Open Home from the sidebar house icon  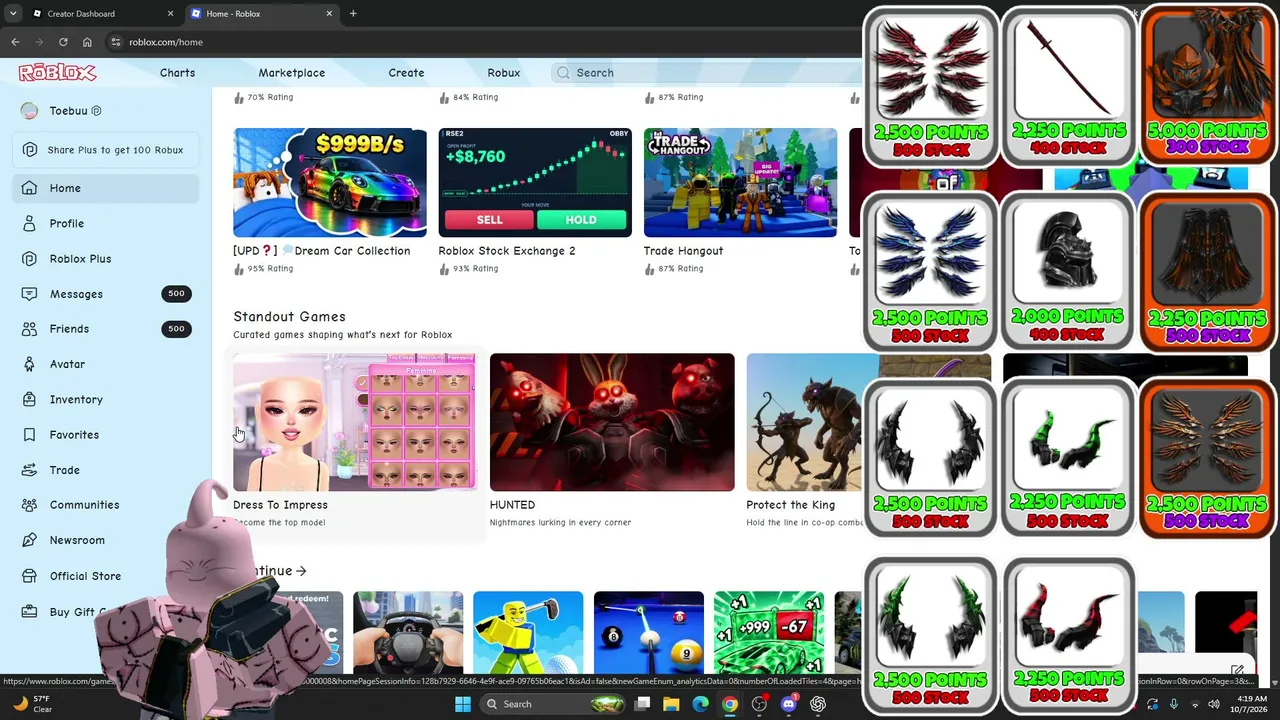click(29, 188)
